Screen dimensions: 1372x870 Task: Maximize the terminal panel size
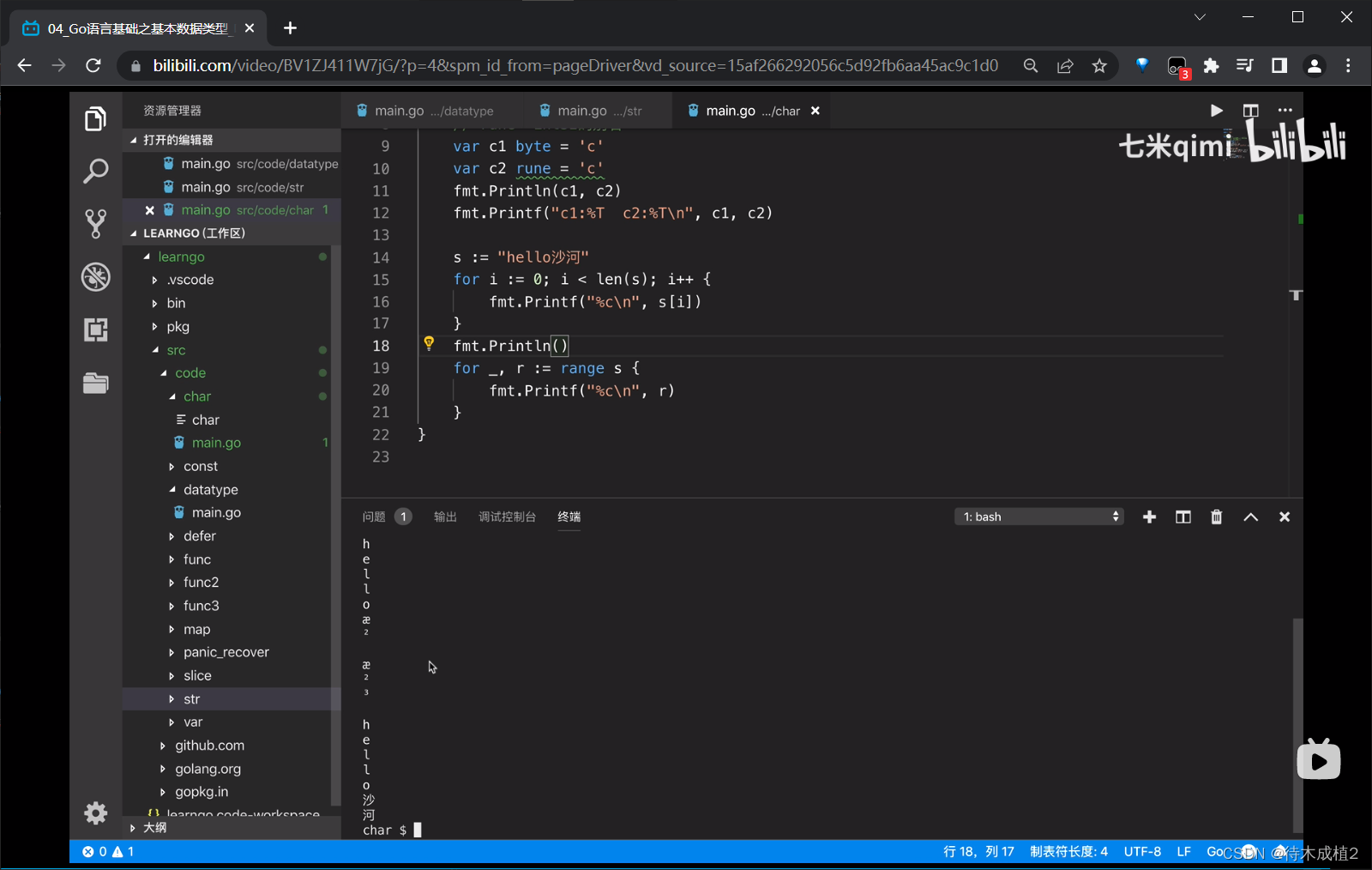[1251, 517]
